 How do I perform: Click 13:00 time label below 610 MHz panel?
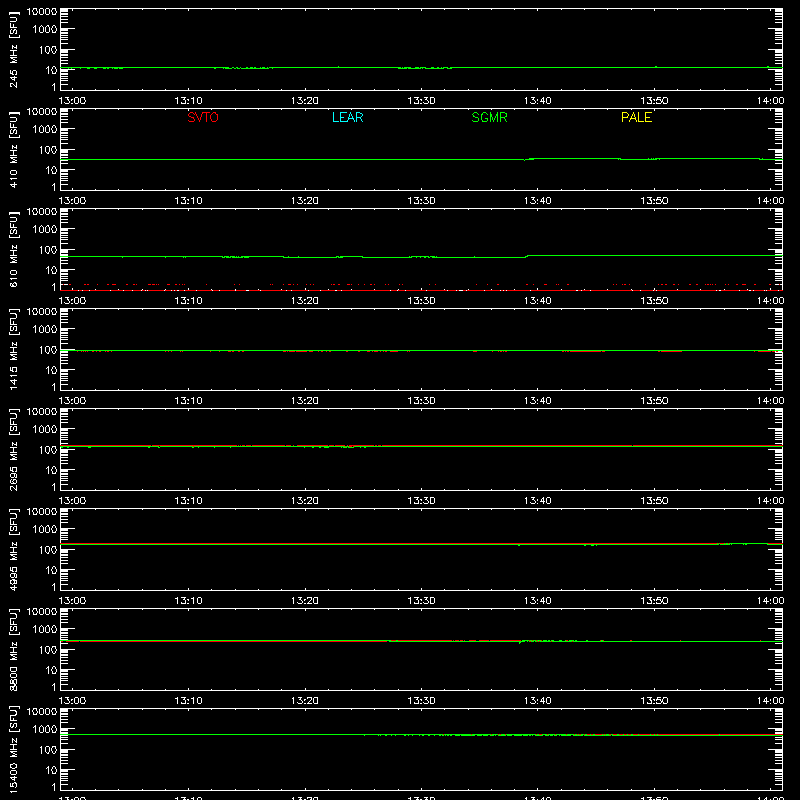72,301
